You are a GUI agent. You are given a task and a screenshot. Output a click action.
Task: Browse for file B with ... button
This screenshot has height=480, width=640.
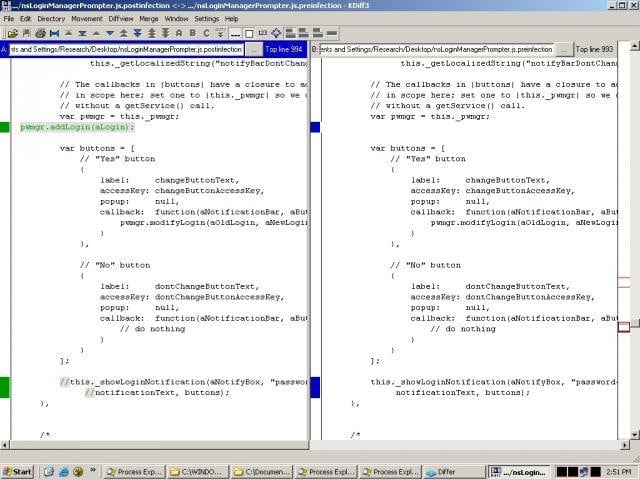pyautogui.click(x=564, y=49)
